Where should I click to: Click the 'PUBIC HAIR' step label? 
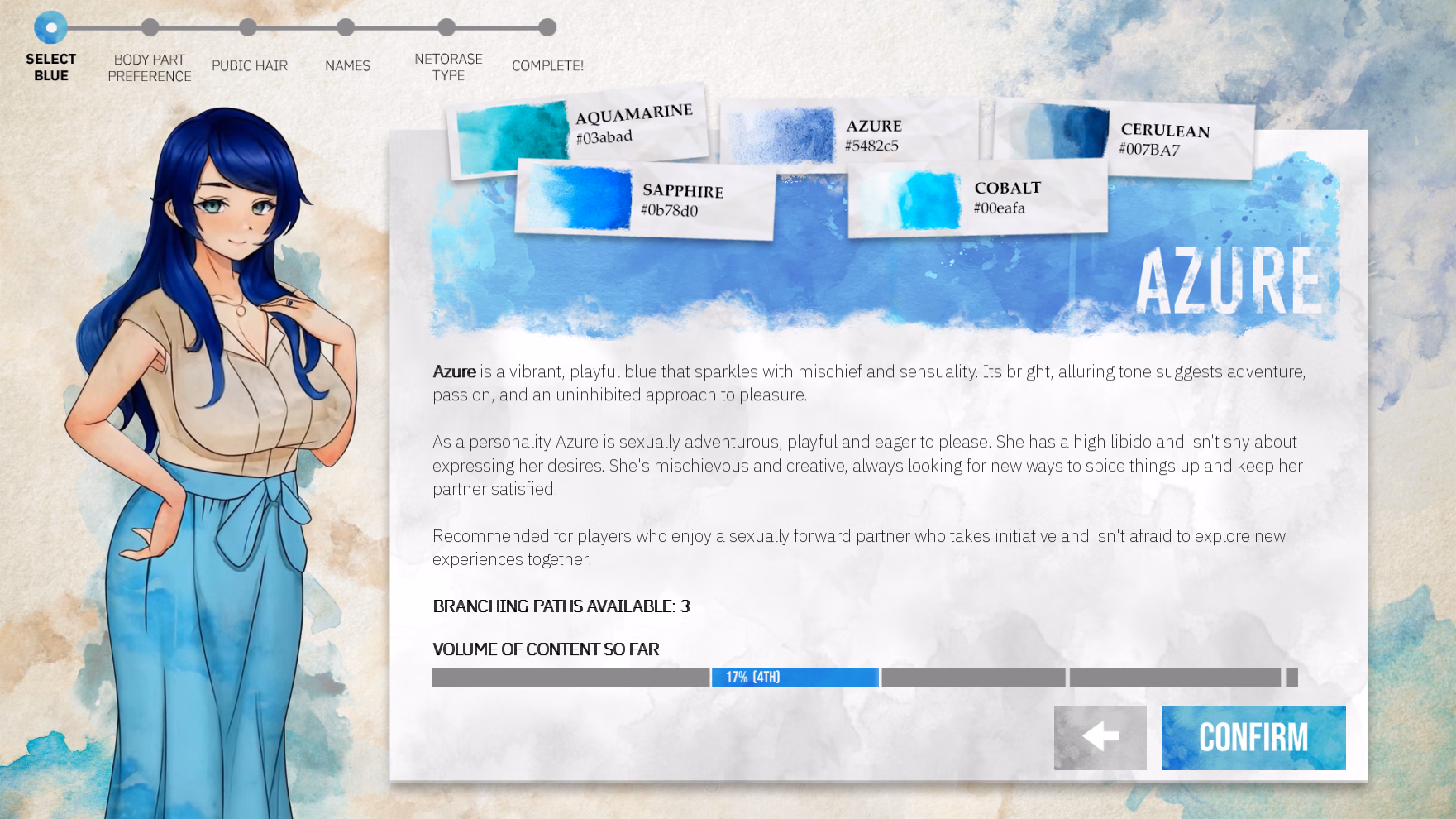[250, 65]
